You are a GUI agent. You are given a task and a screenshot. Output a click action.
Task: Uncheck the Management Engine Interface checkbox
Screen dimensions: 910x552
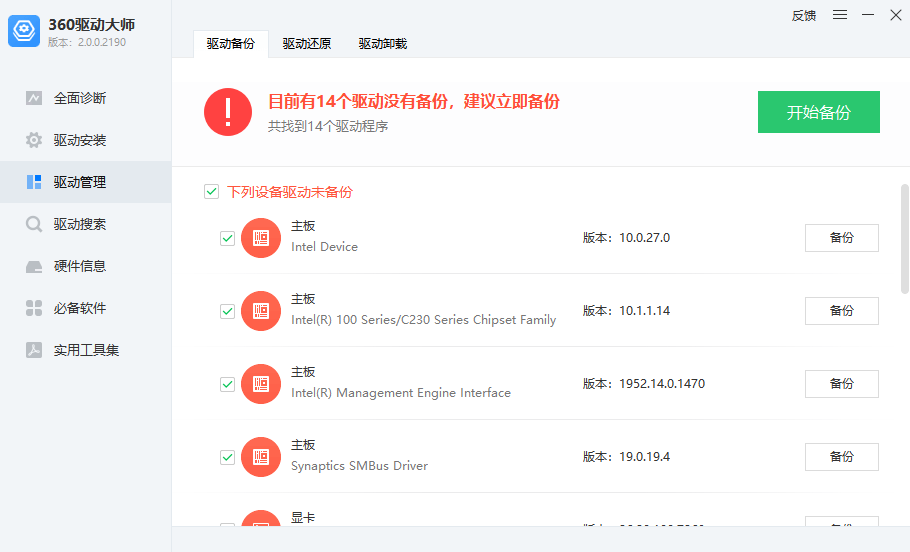pyautogui.click(x=228, y=384)
